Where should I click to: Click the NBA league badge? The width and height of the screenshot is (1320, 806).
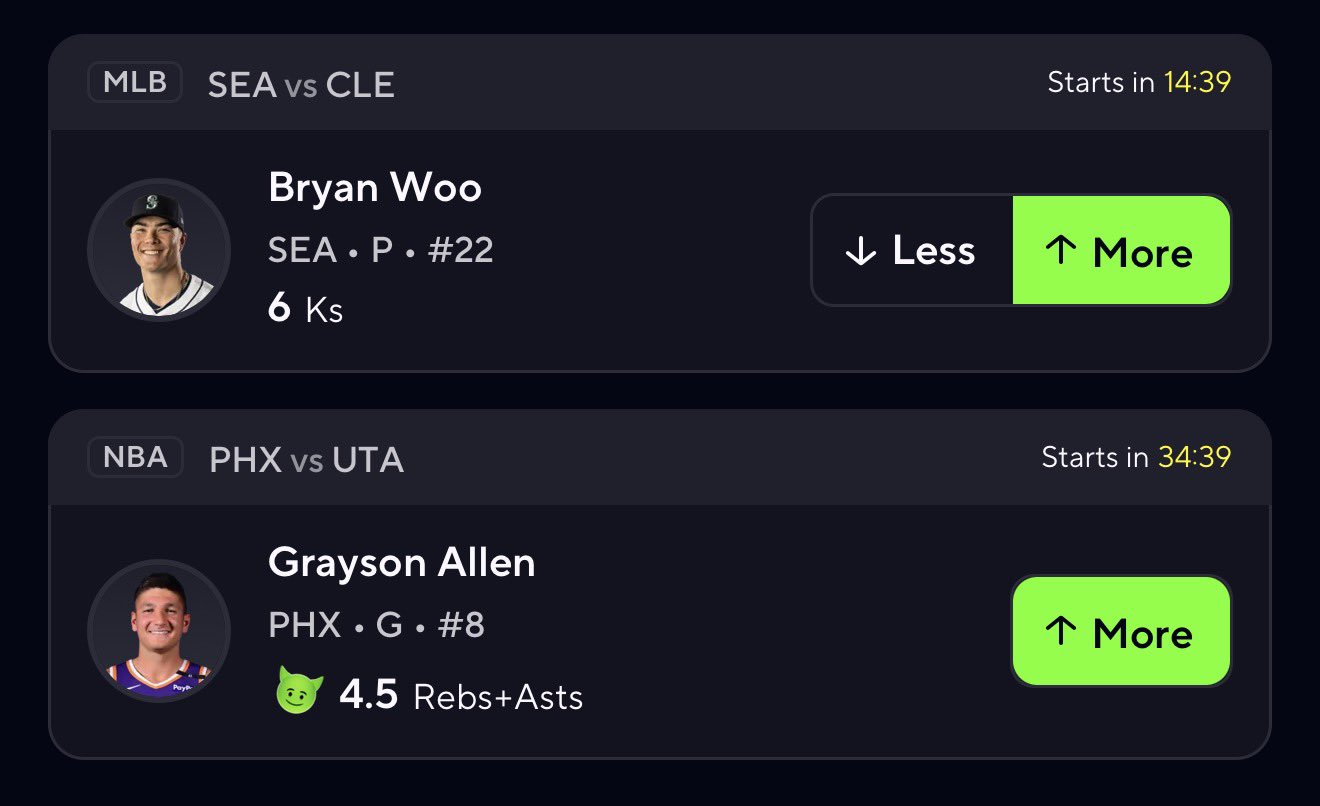coord(135,459)
